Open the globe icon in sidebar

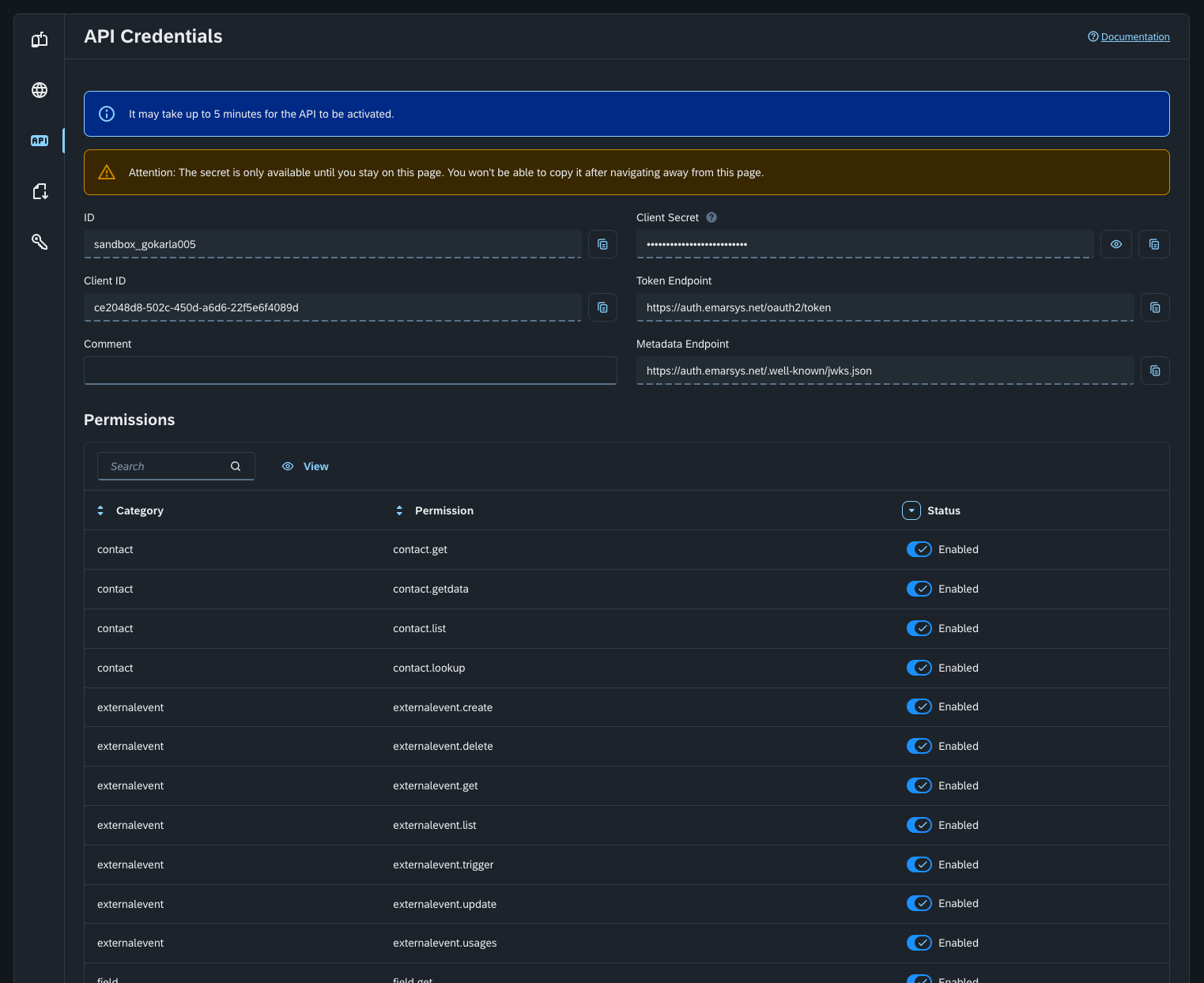pos(40,90)
